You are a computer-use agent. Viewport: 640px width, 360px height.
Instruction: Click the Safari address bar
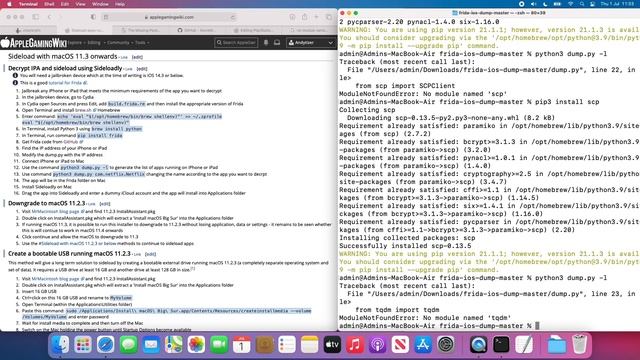click(169, 17)
